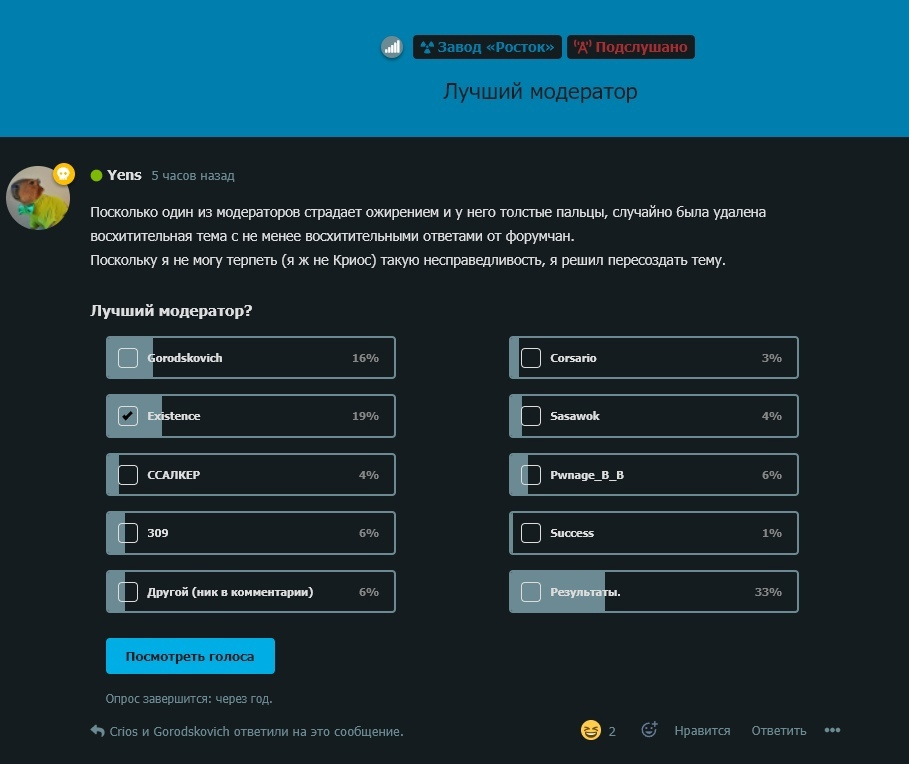This screenshot has height=764, width=909.
Task: Click the laughing emoji reaction
Action: coord(591,730)
